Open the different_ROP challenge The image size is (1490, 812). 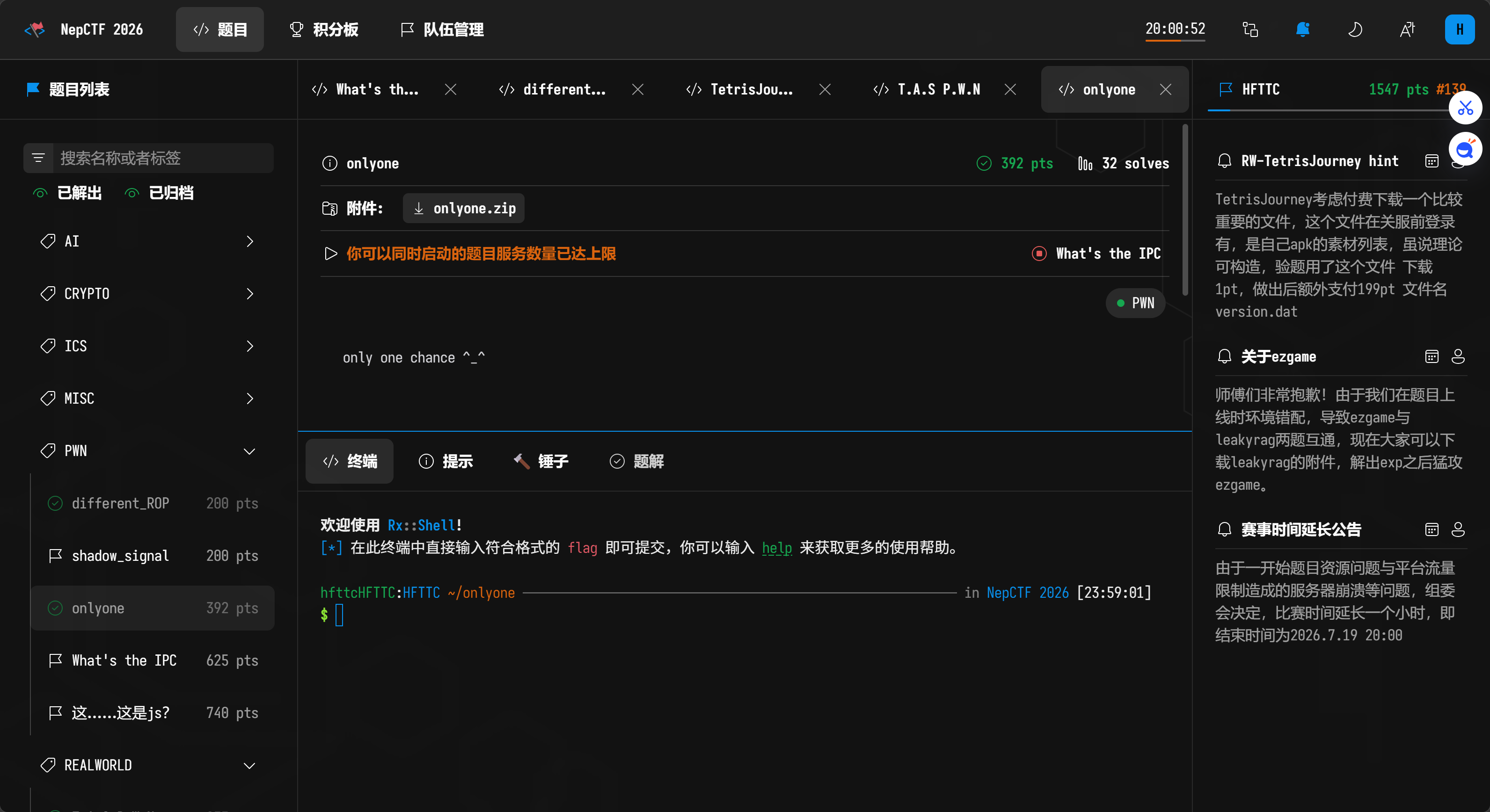(153, 503)
